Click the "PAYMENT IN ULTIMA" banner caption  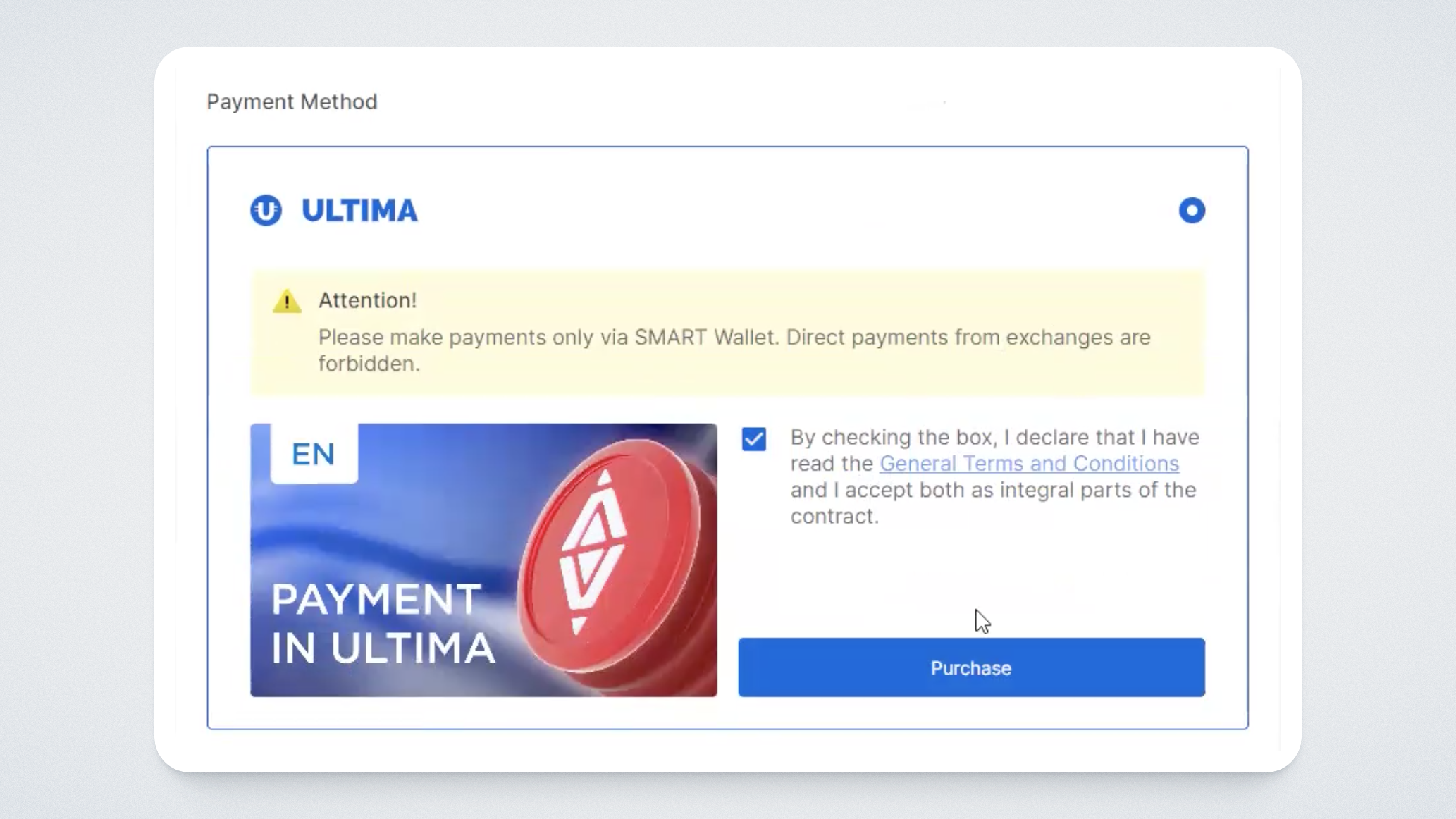(x=383, y=624)
